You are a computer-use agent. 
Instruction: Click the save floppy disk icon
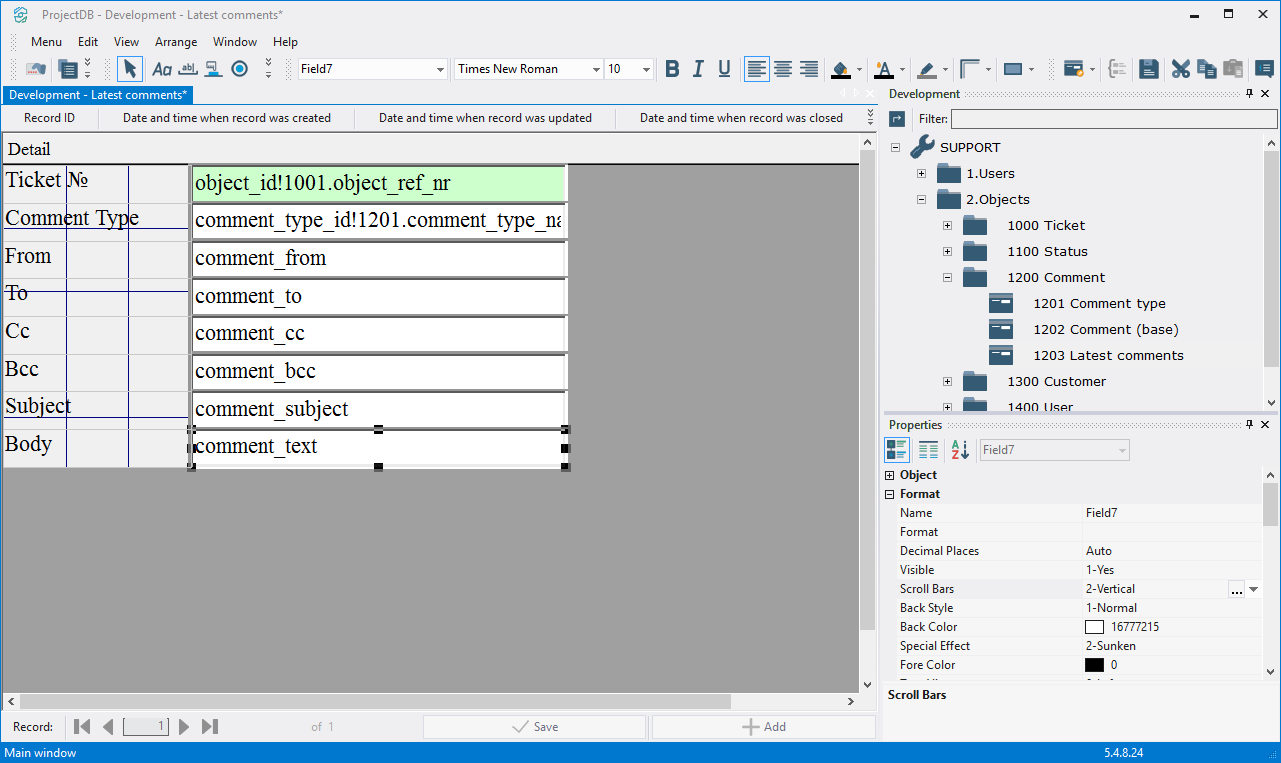(1149, 69)
